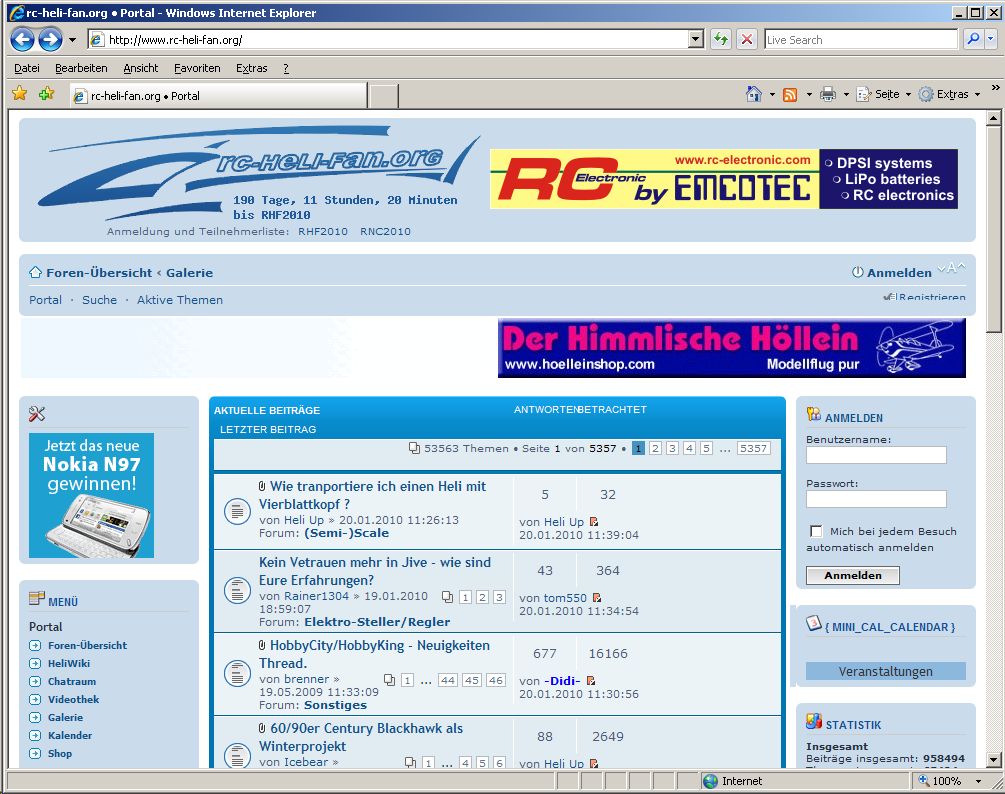The height and width of the screenshot is (794, 1005).
Task: Go to page 3 of topics
Action: [672, 448]
